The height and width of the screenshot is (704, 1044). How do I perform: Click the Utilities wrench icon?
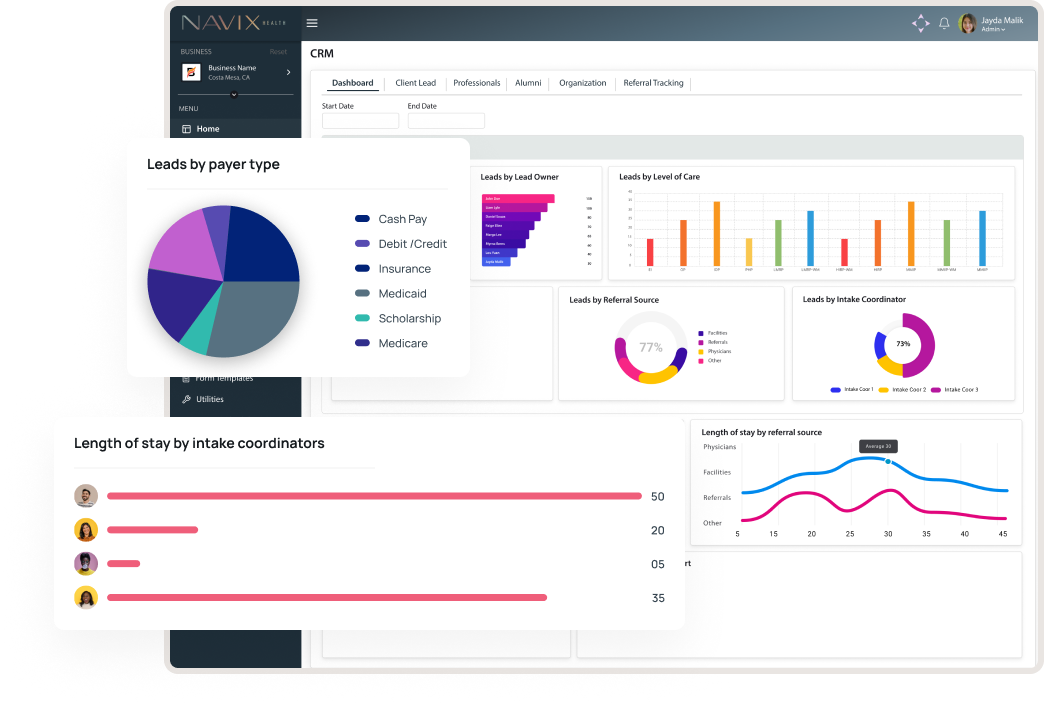point(186,399)
